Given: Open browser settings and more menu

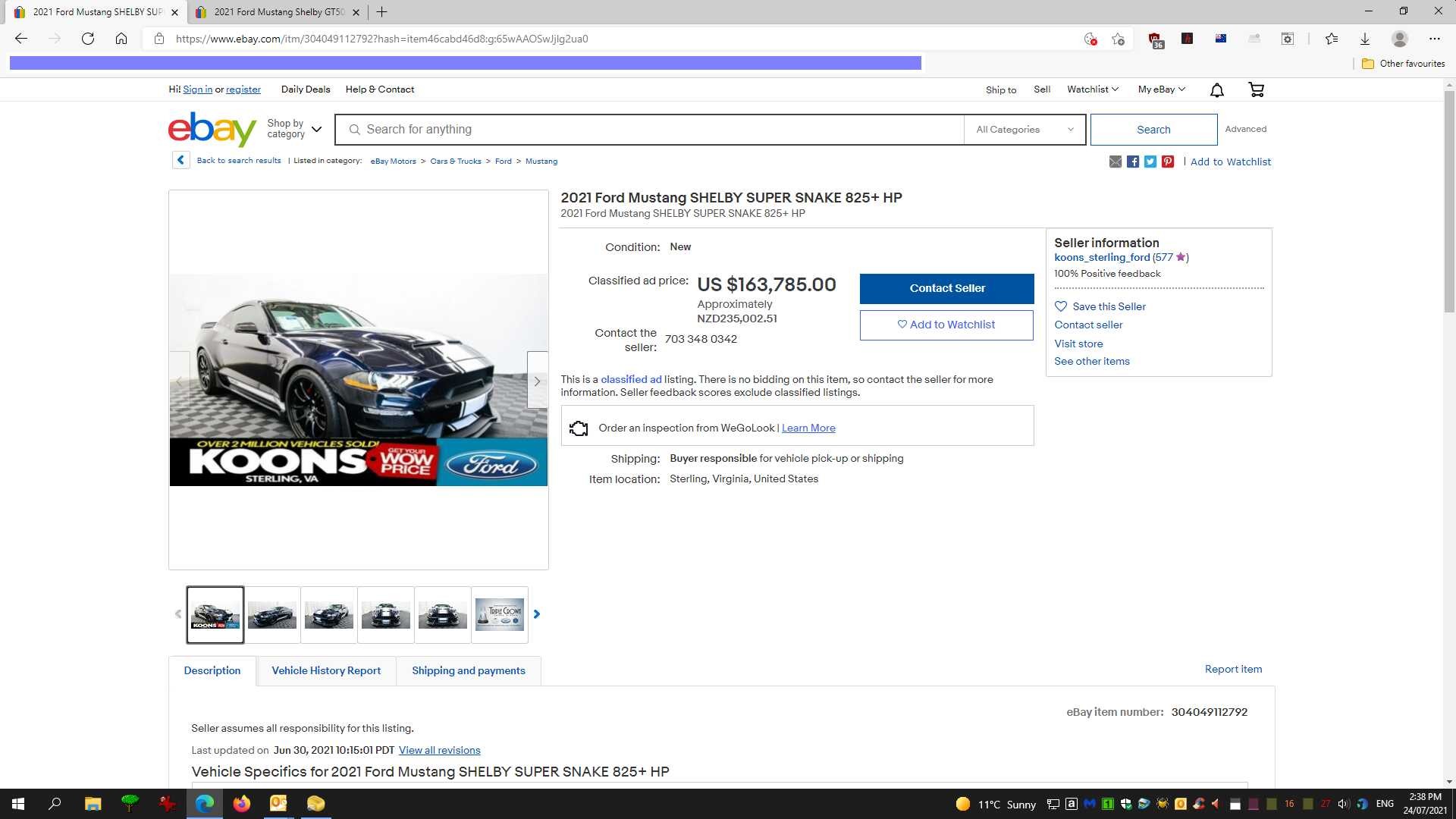Looking at the screenshot, I should point(1435,39).
